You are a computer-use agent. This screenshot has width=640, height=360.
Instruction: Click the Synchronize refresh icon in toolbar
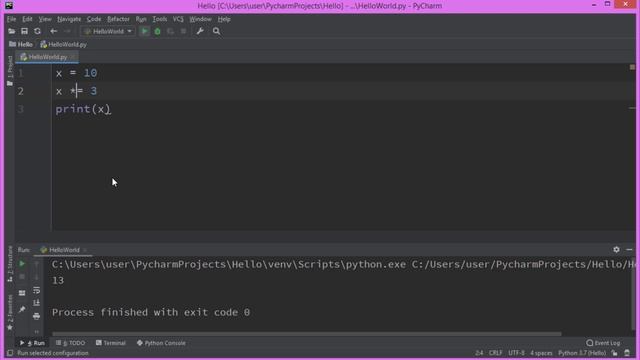37,31
